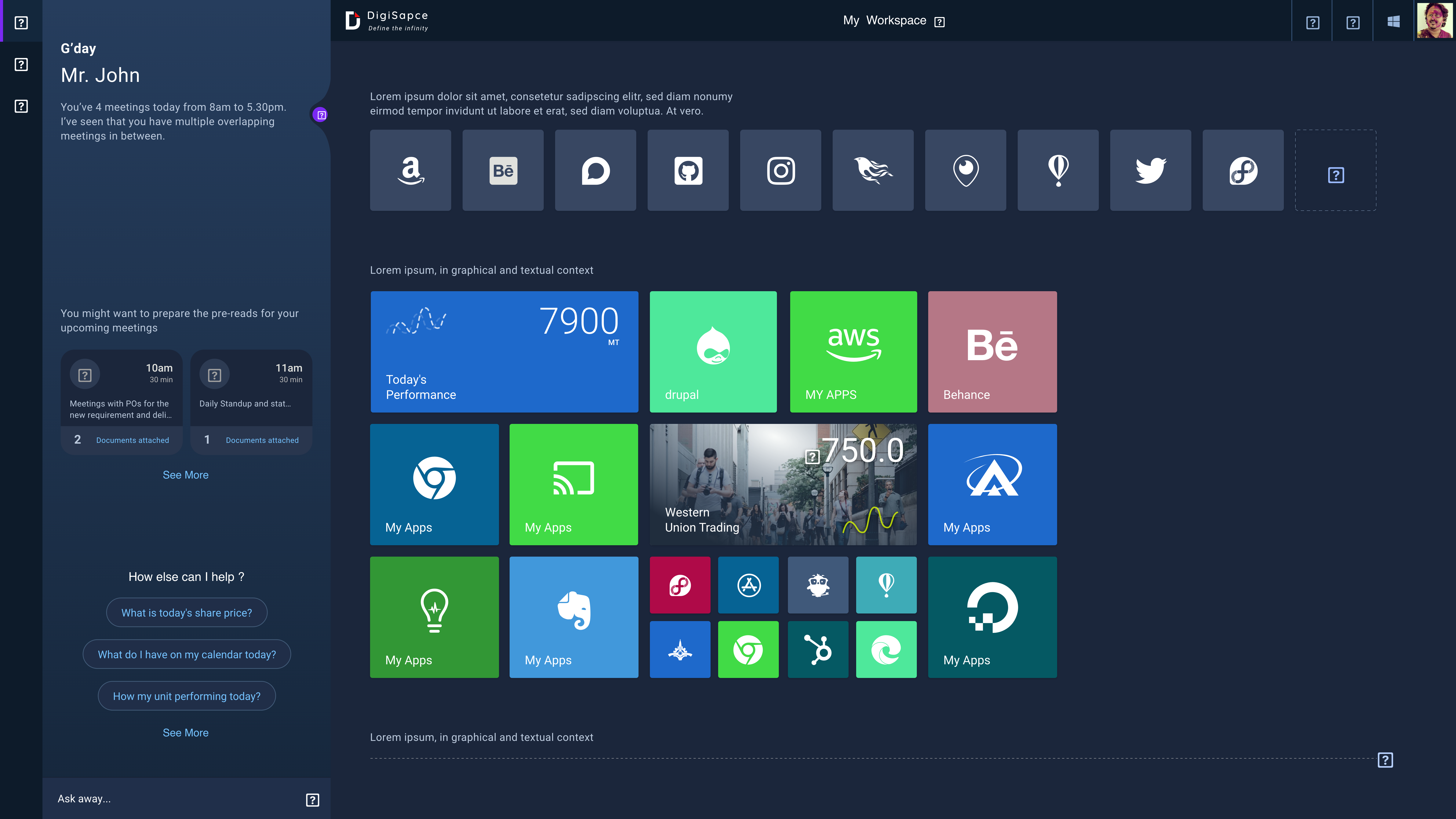Open the large pink Behance tile

[x=992, y=351]
